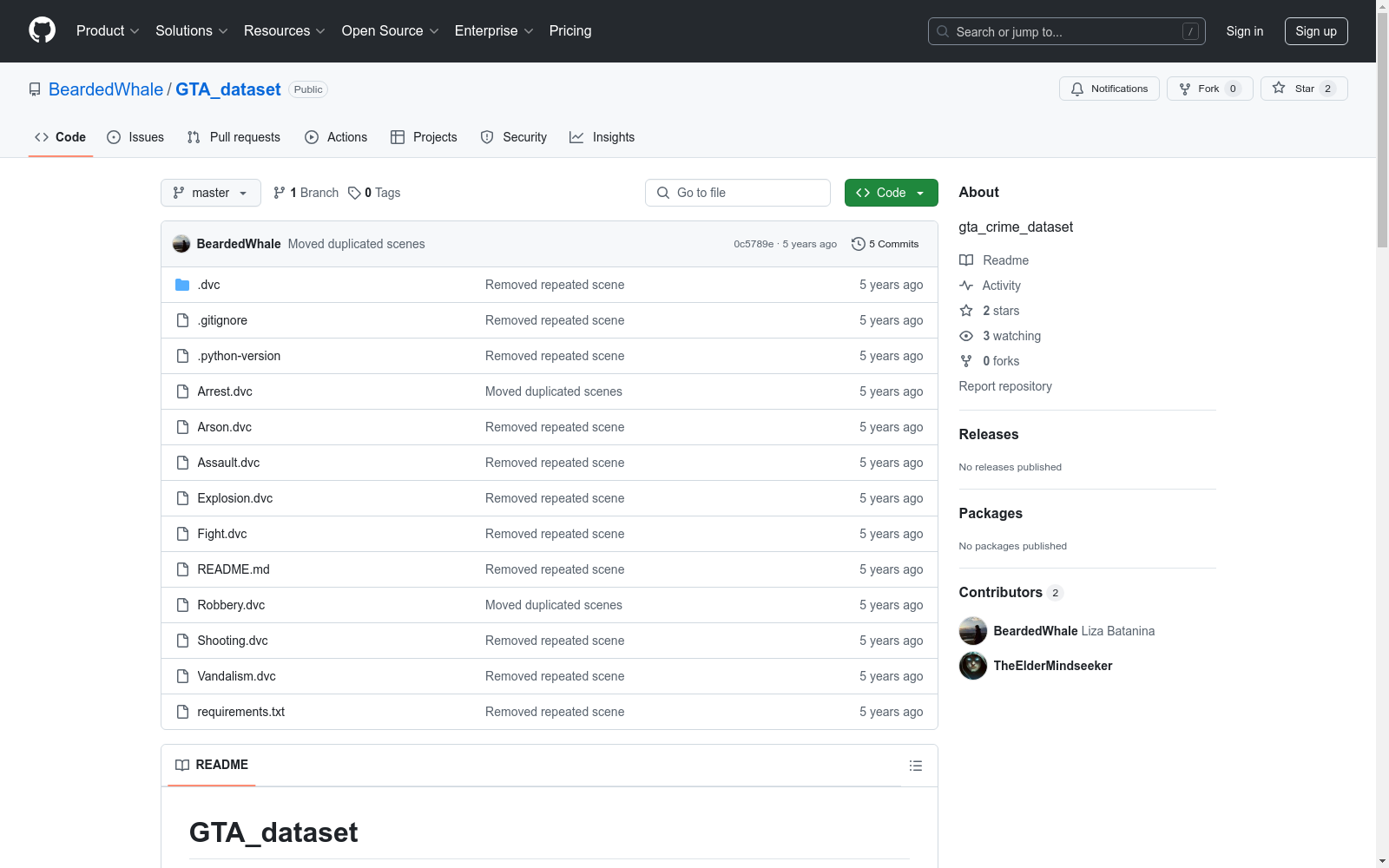
Task: Expand the Open Source menu
Action: pyautogui.click(x=391, y=31)
